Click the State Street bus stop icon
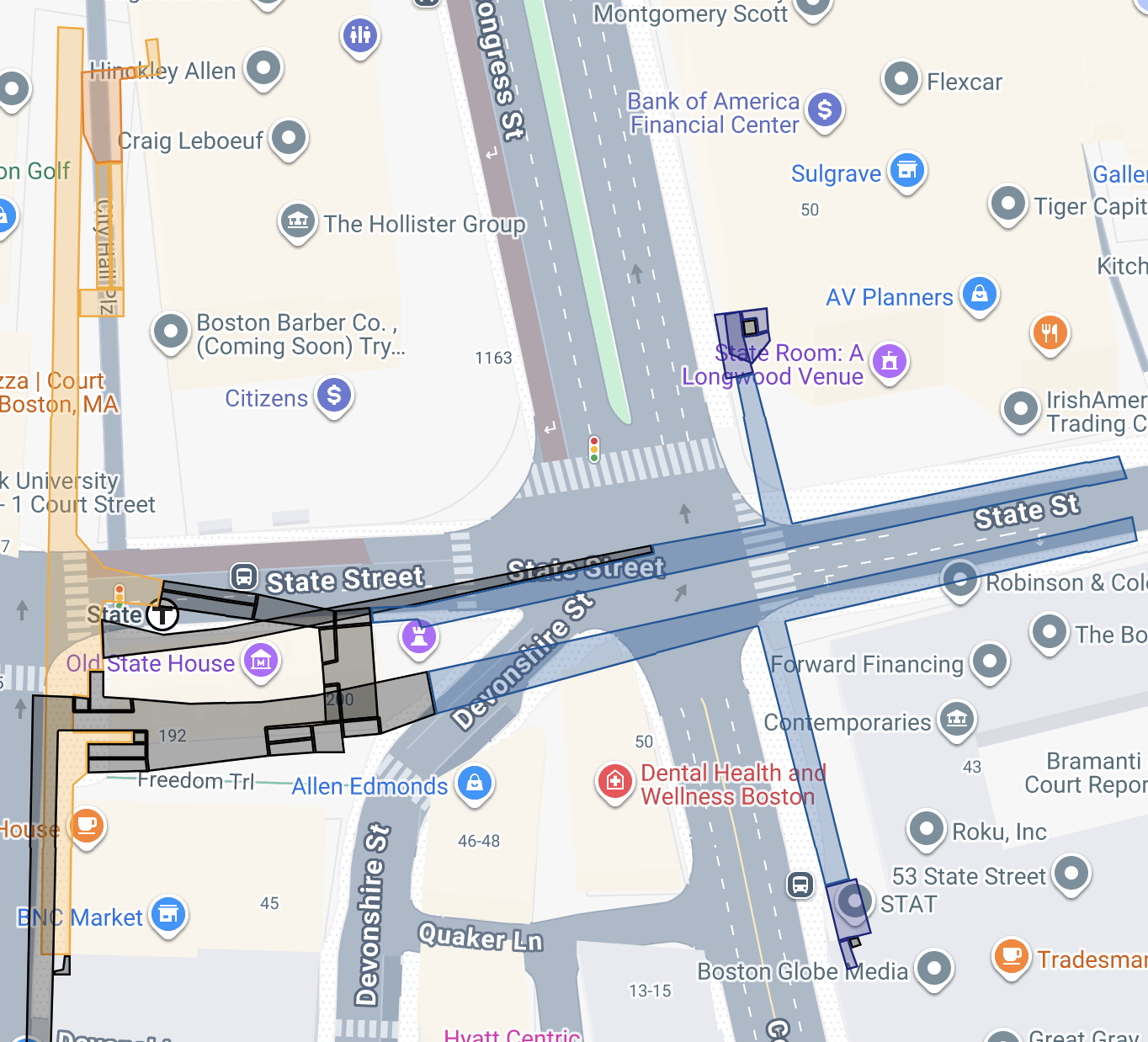The height and width of the screenshot is (1042, 1148). click(244, 577)
